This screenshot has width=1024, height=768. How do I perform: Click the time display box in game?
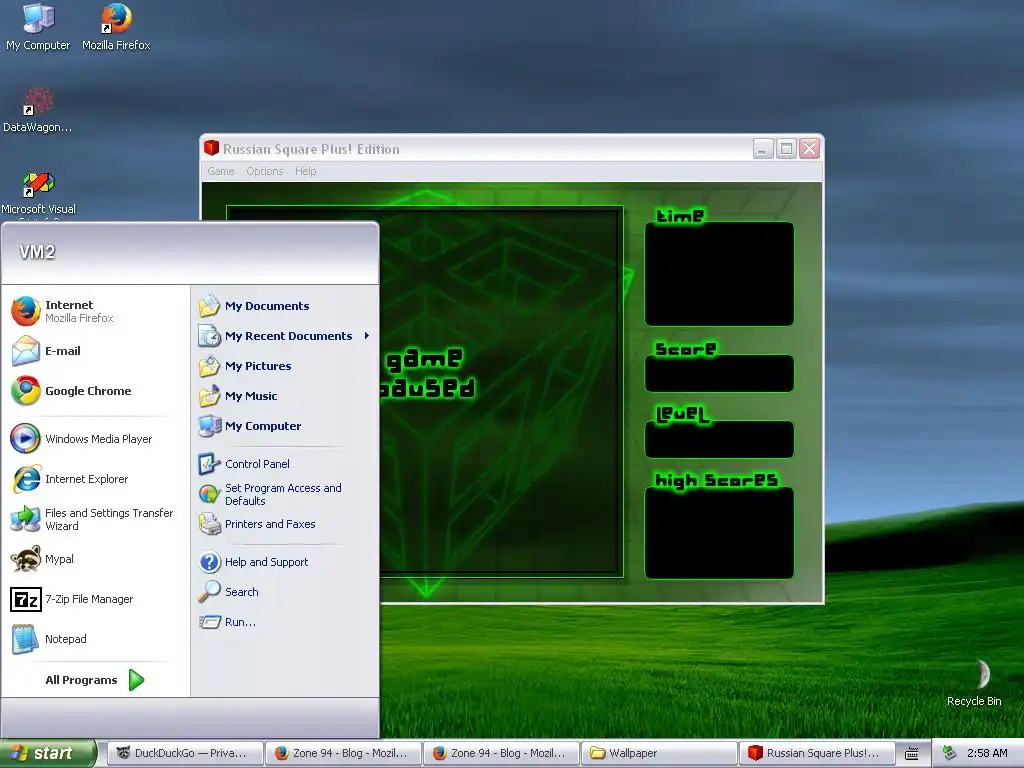[x=719, y=274]
